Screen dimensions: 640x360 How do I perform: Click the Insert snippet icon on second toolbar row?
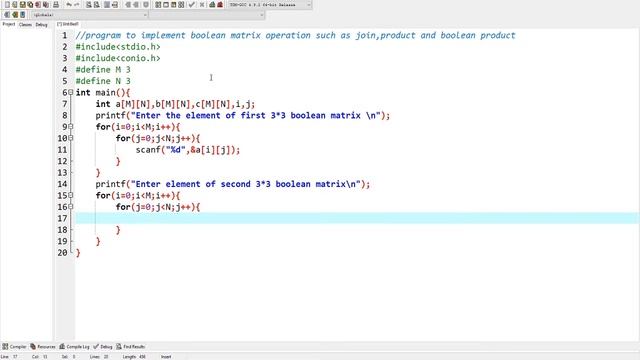point(7,15)
